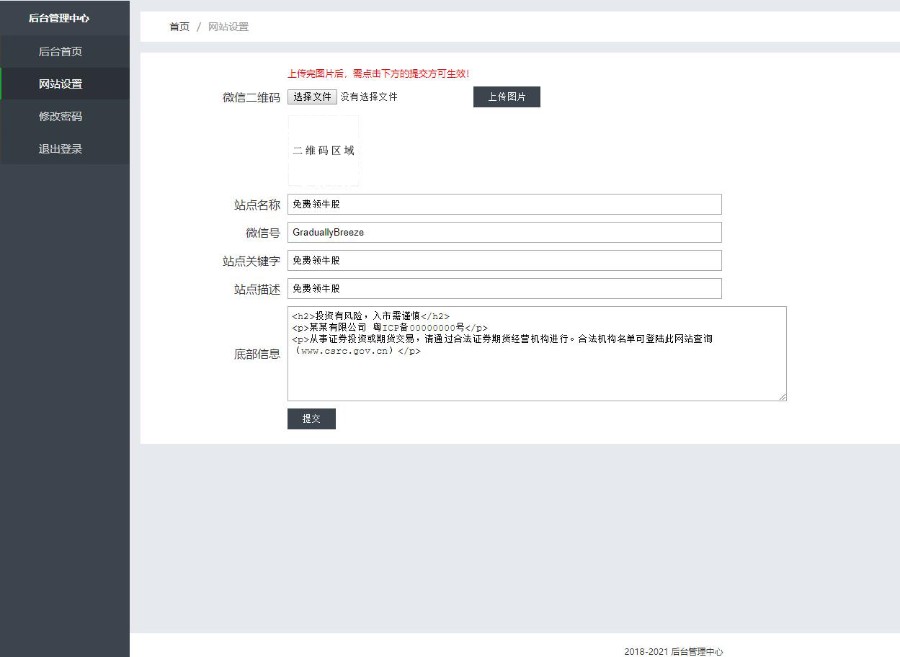Focus the 微信号 input with GraduallyBreeze
The image size is (900, 657).
[x=504, y=232]
